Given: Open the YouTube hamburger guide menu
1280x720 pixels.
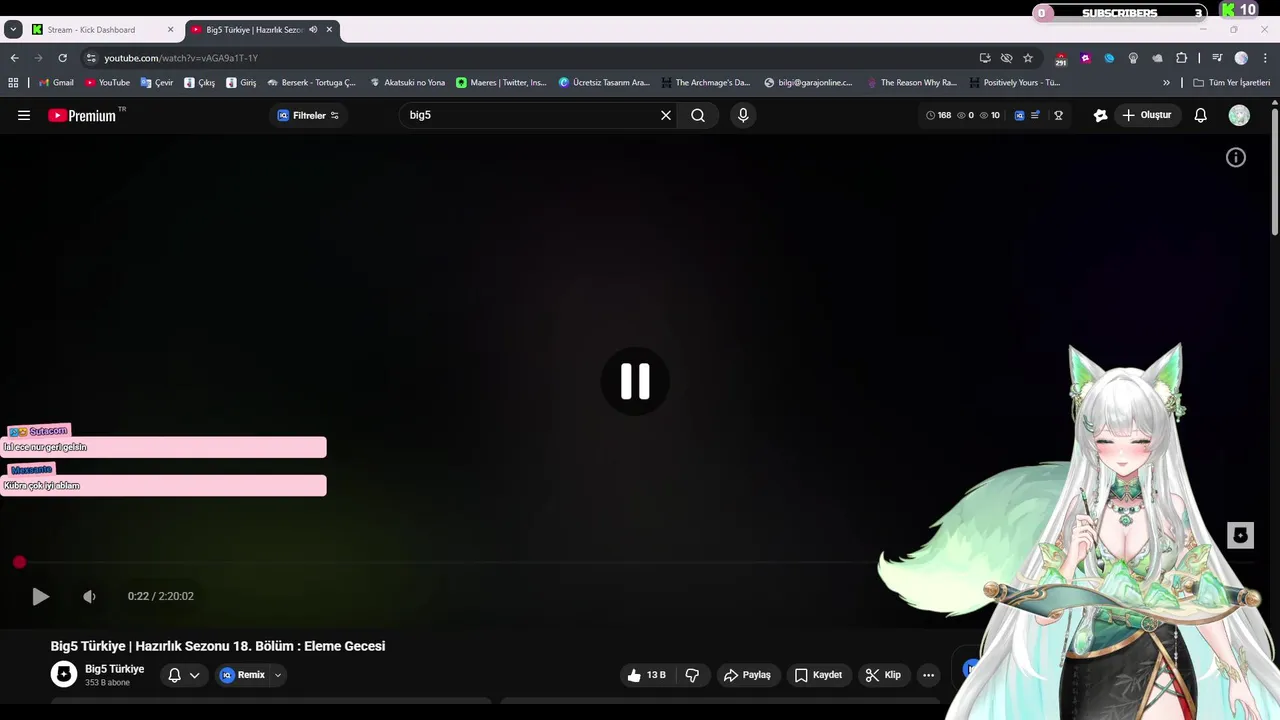Looking at the screenshot, I should pyautogui.click(x=24, y=115).
